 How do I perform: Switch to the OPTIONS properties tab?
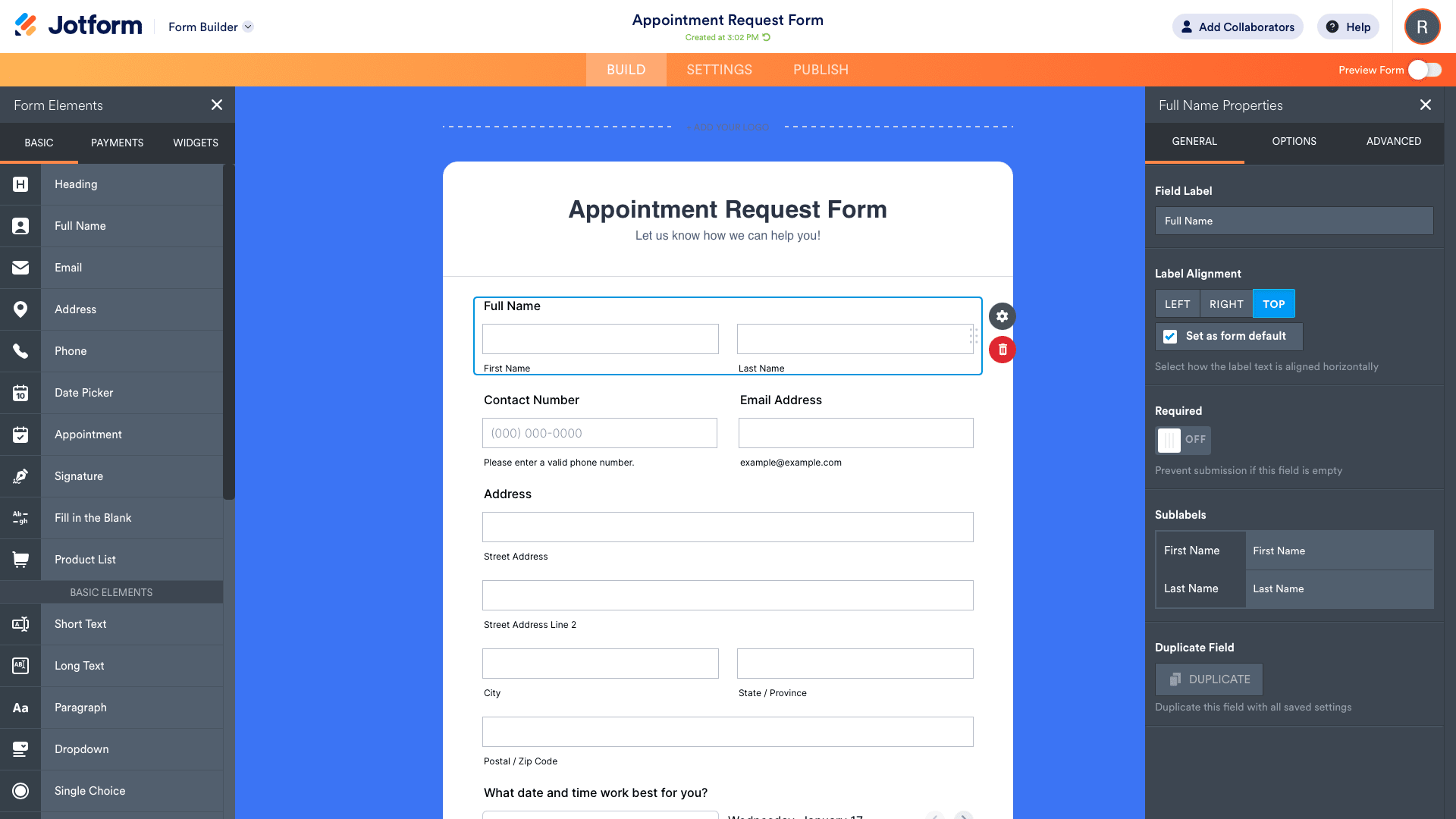pyautogui.click(x=1293, y=142)
